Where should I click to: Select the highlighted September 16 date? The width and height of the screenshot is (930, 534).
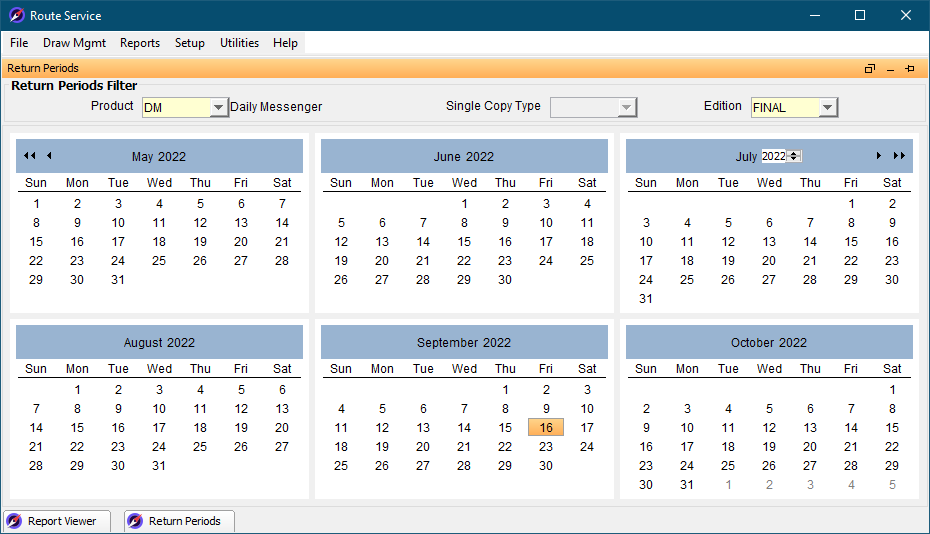coord(546,428)
